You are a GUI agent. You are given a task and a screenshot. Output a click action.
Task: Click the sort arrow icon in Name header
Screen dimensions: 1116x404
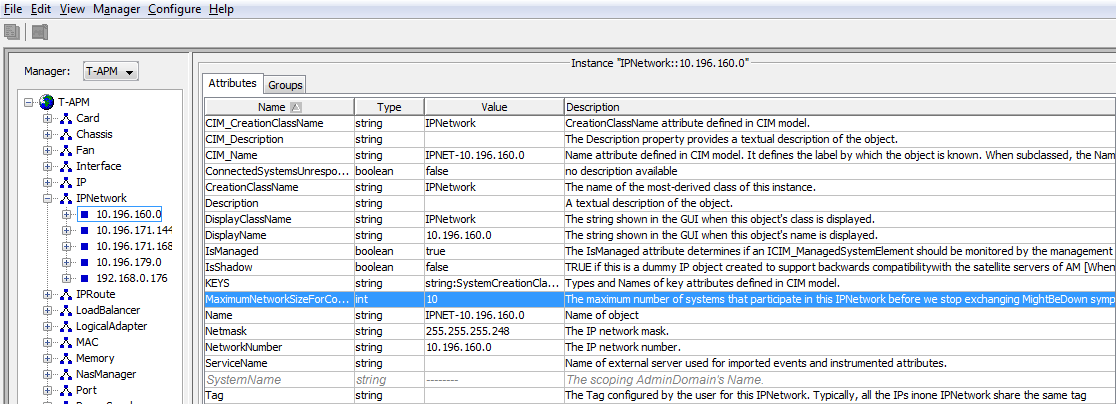(296, 107)
